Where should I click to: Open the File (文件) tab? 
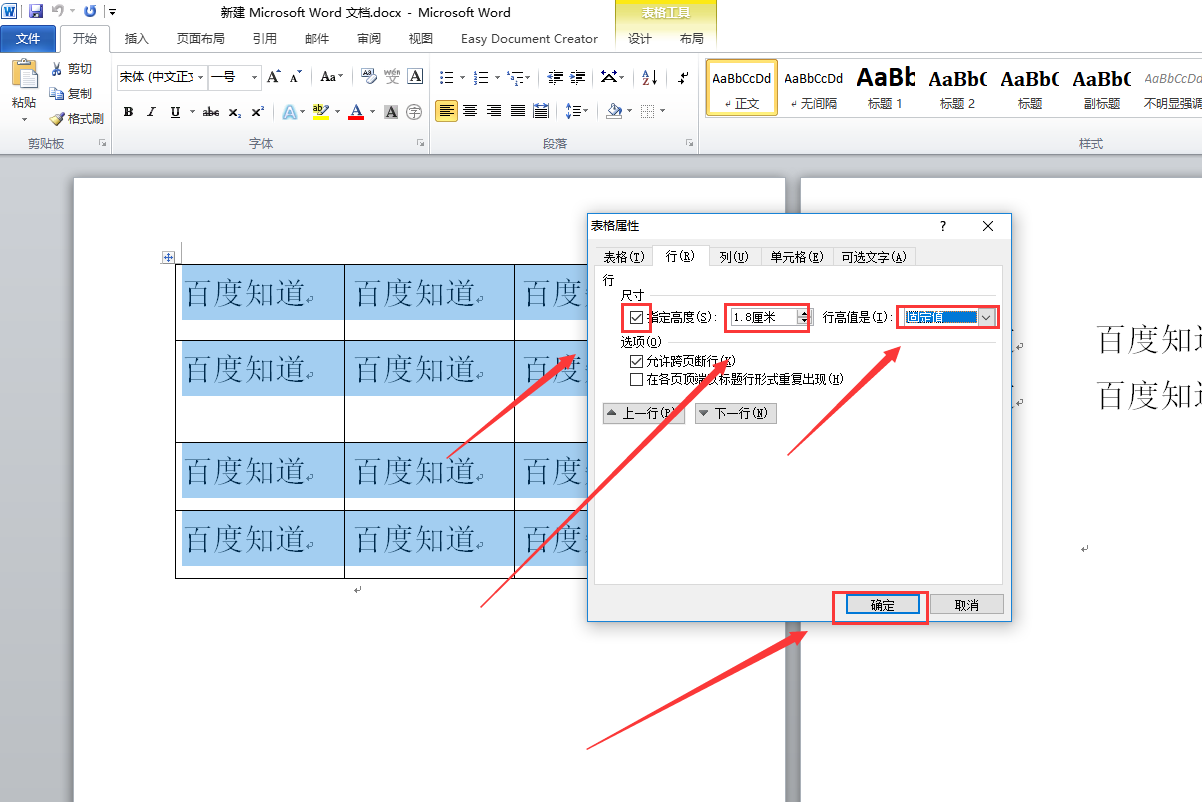(28, 39)
